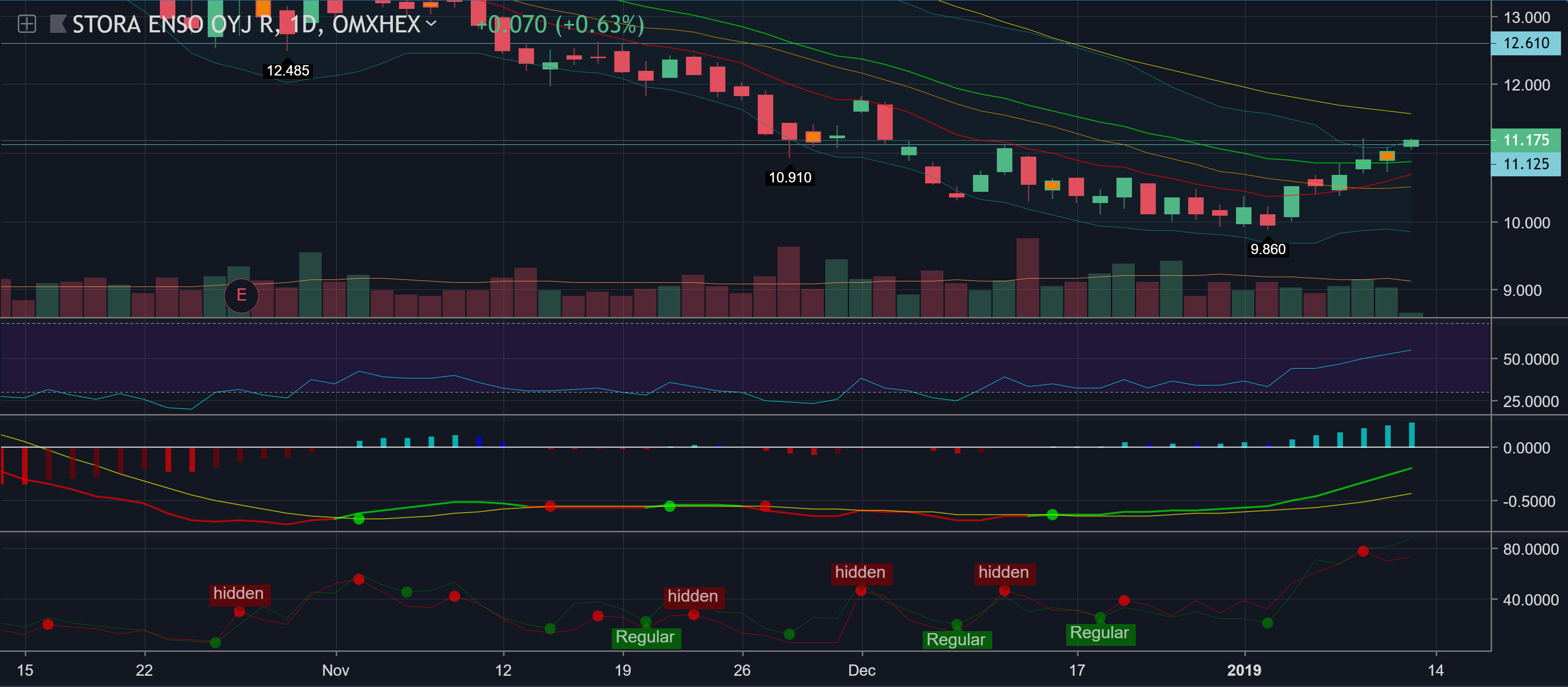This screenshot has width=1568, height=687.
Task: Click the 2019 label on time axis
Action: 1244,671
